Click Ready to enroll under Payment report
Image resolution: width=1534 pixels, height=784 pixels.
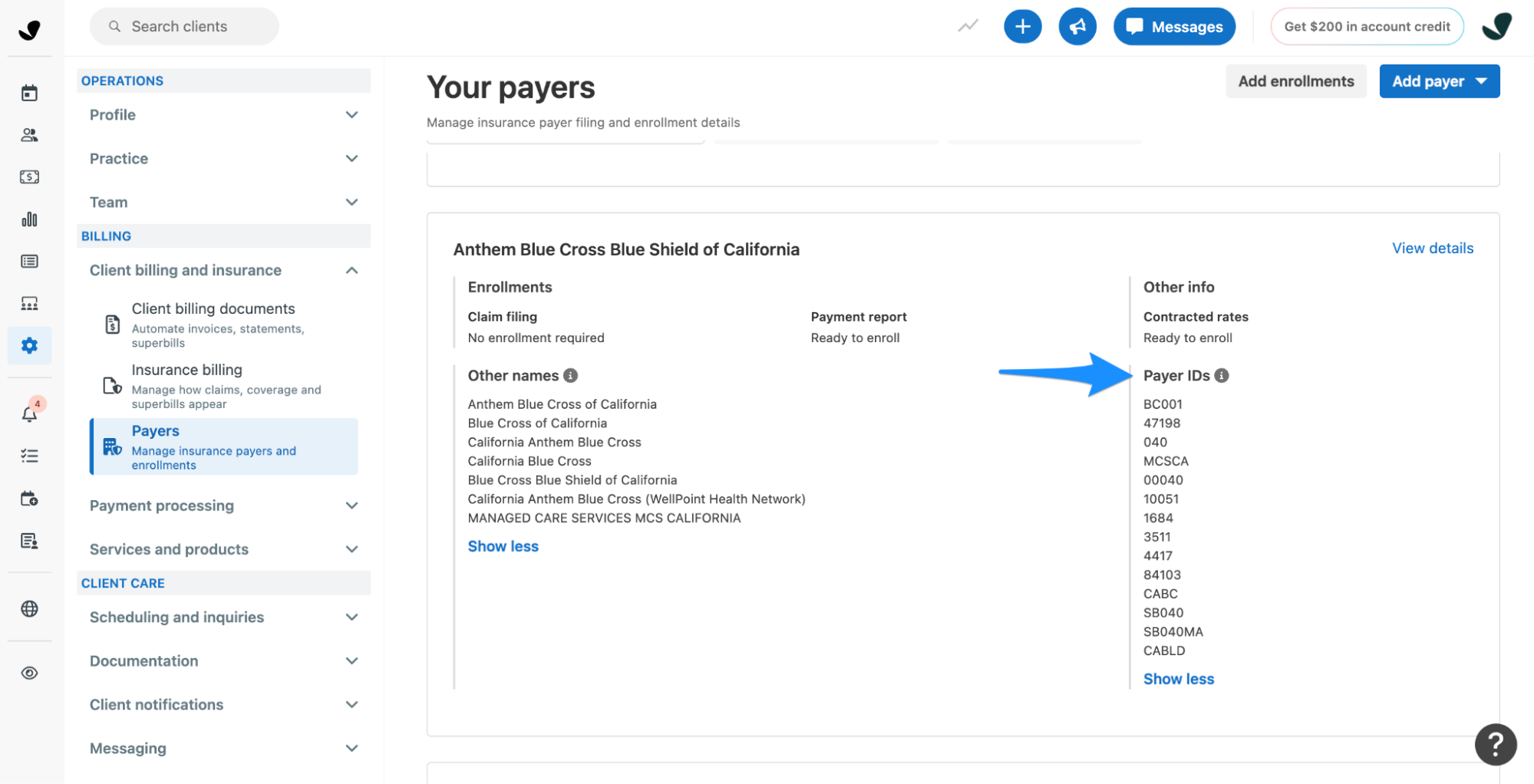click(855, 338)
